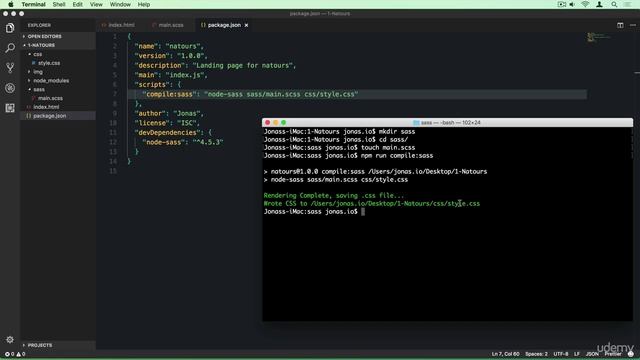The width and height of the screenshot is (640, 360).
Task: Open the editor More Actions ellipsis
Action: [633, 25]
